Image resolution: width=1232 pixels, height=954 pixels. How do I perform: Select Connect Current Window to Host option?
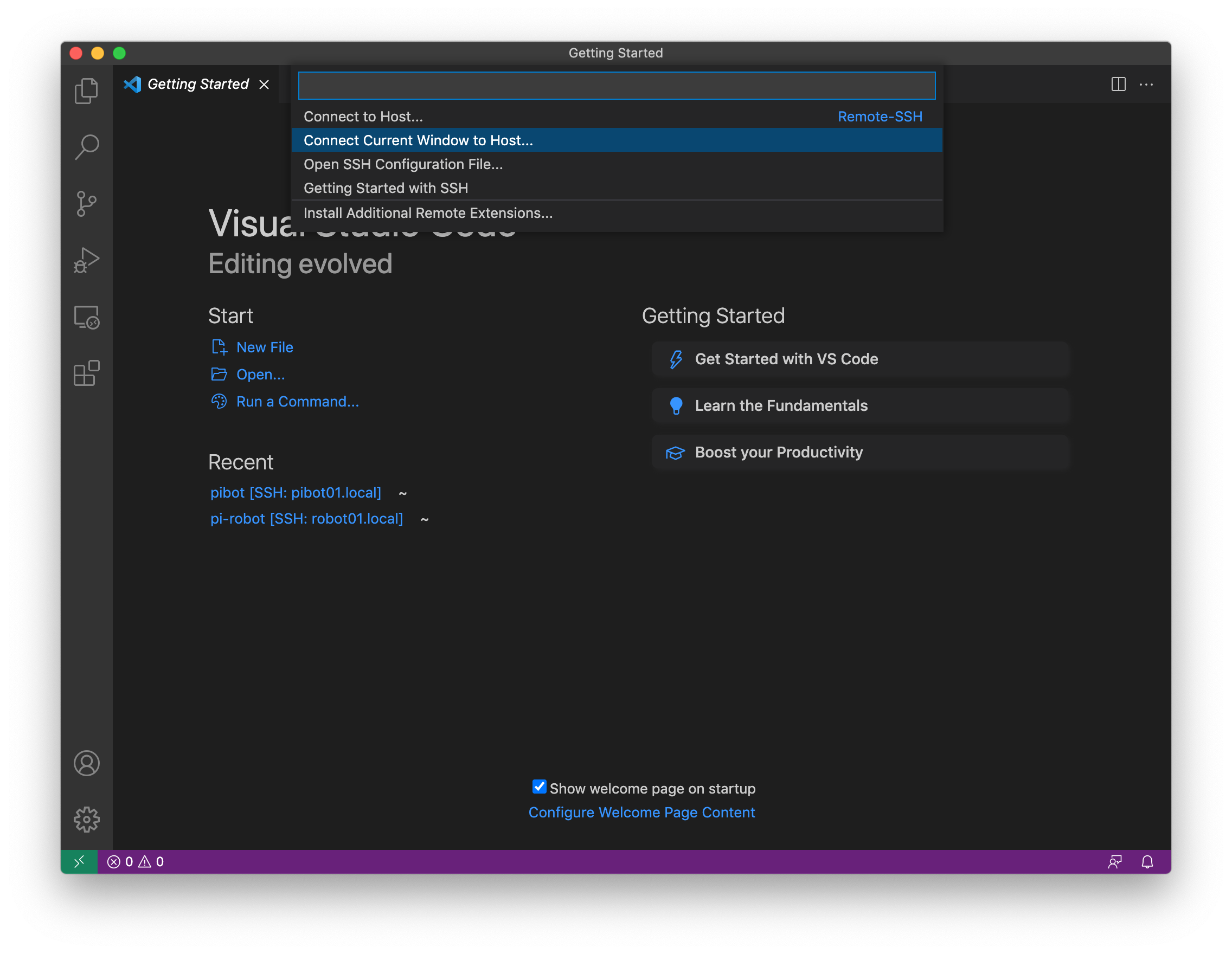tap(617, 140)
